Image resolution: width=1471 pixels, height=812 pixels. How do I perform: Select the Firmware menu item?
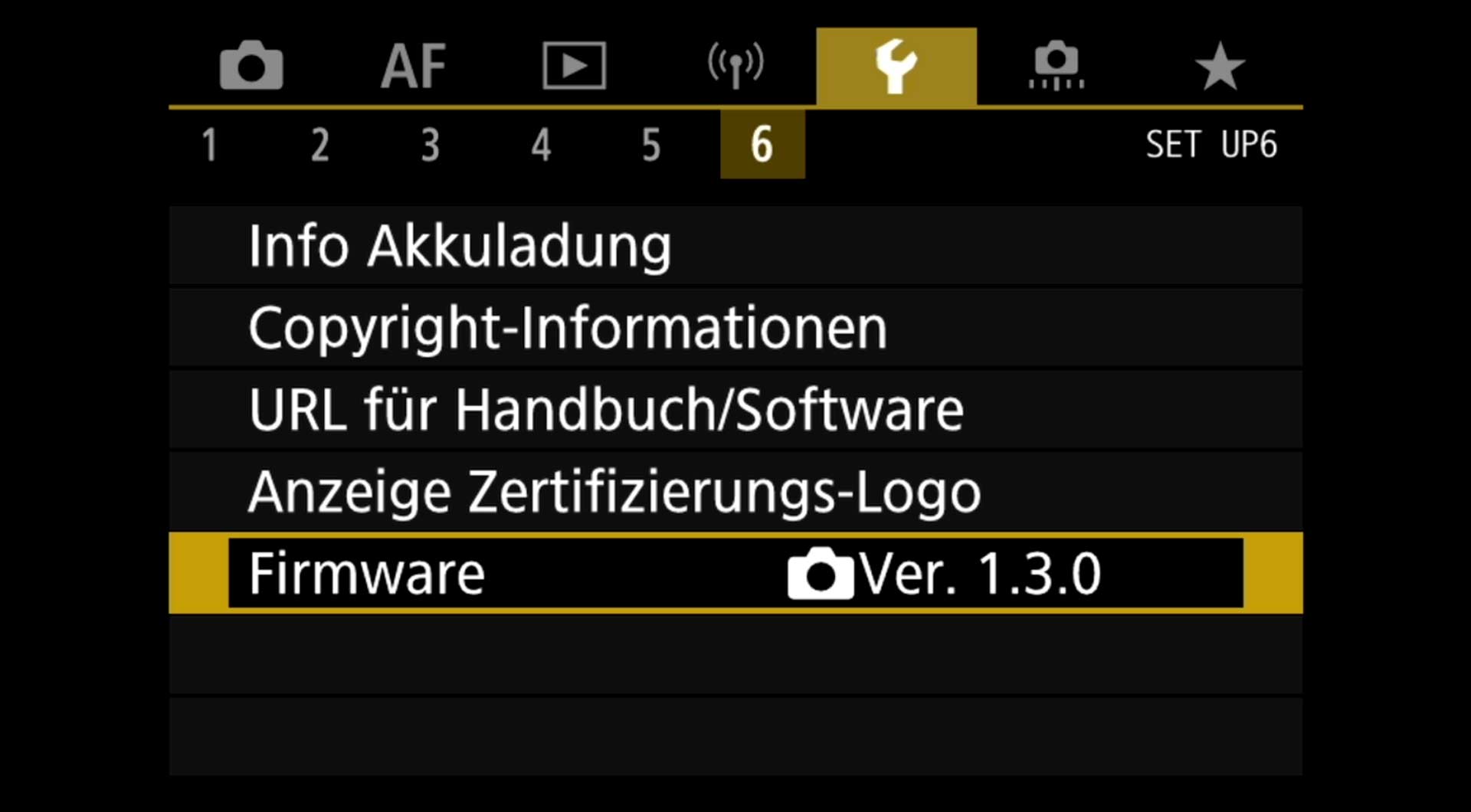pyautogui.click(x=735, y=573)
